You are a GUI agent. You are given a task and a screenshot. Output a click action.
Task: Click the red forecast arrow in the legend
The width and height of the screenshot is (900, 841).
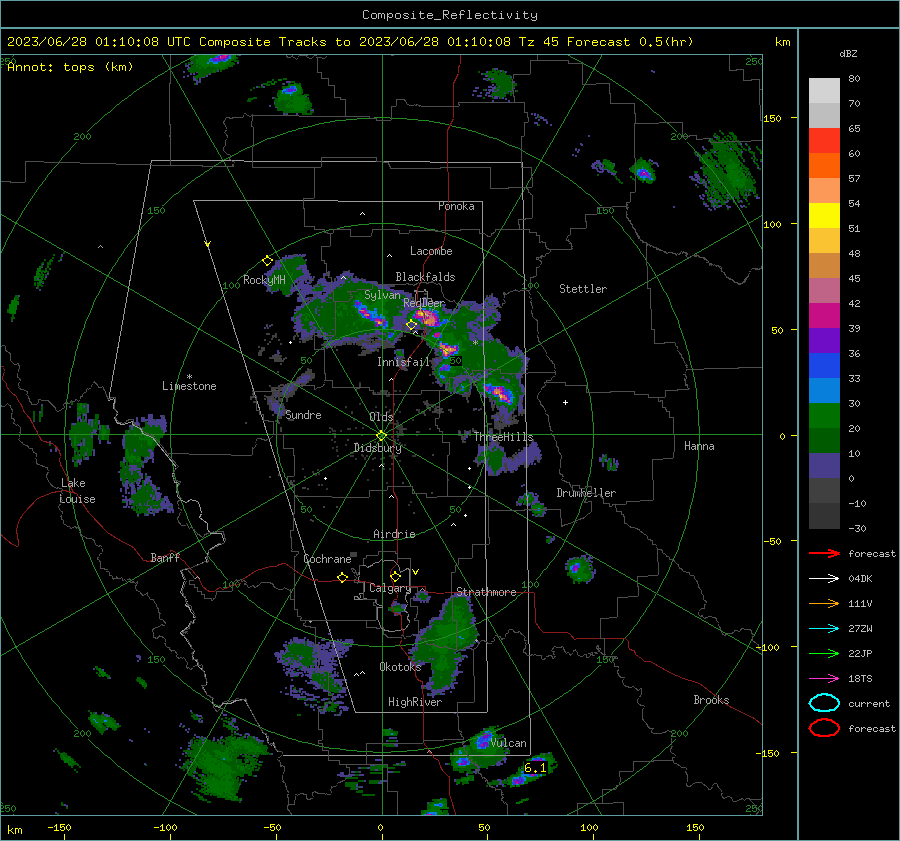(x=824, y=553)
